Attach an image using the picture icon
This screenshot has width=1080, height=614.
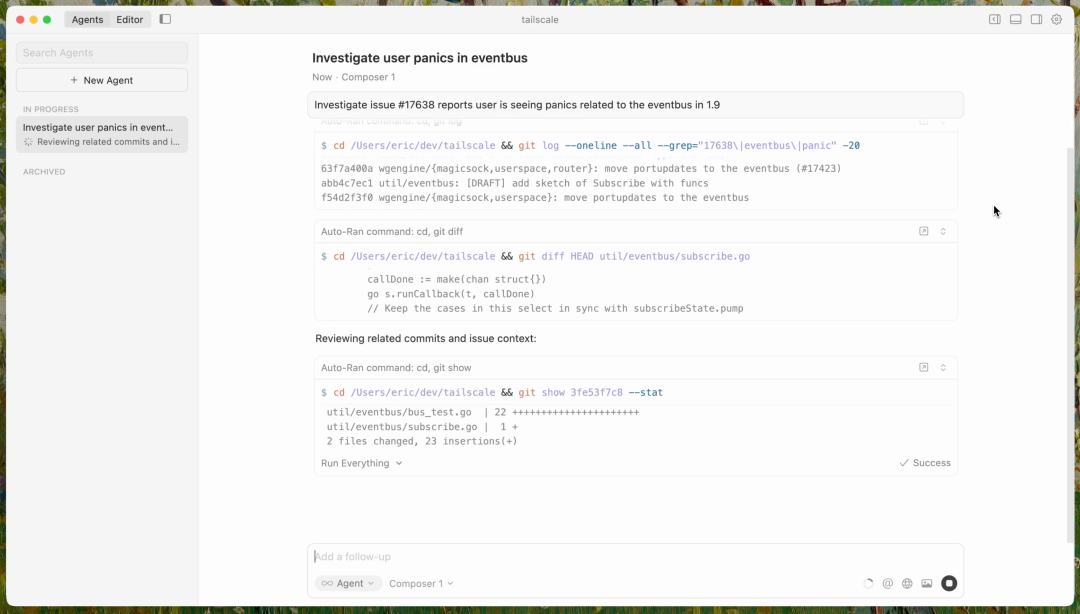click(927, 584)
